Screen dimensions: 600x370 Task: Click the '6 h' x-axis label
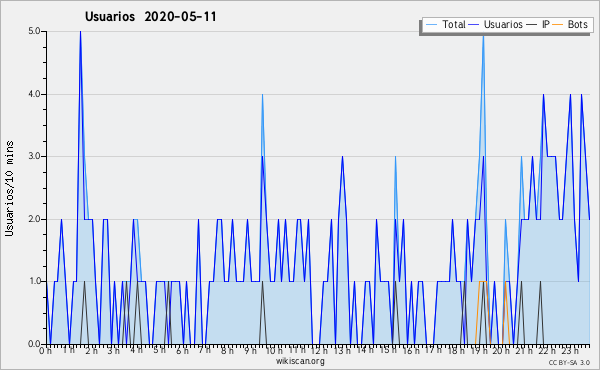click(x=182, y=350)
